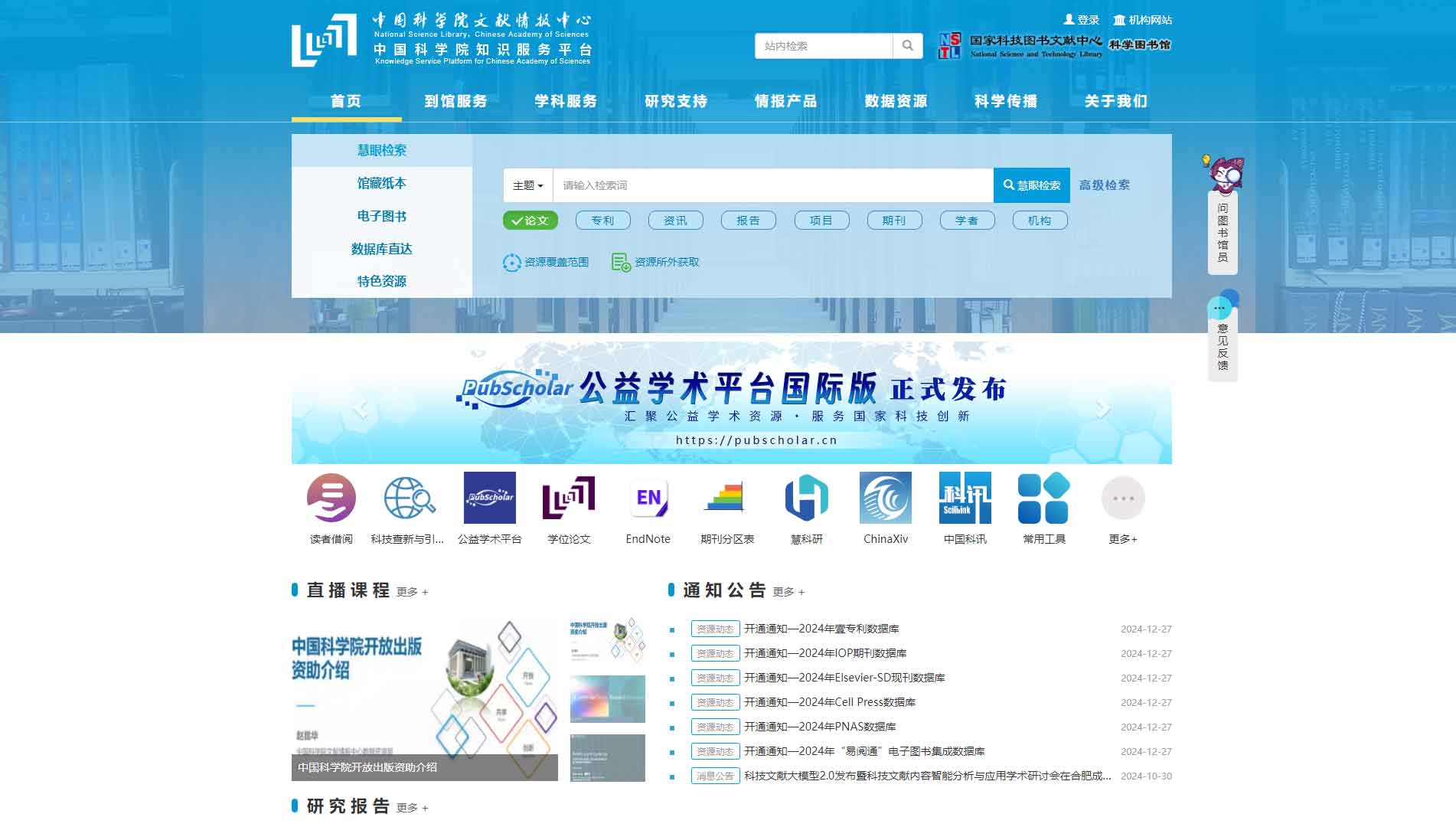Expand 通知公告 更多 +
This screenshot has width=1456, height=827.
tap(789, 592)
